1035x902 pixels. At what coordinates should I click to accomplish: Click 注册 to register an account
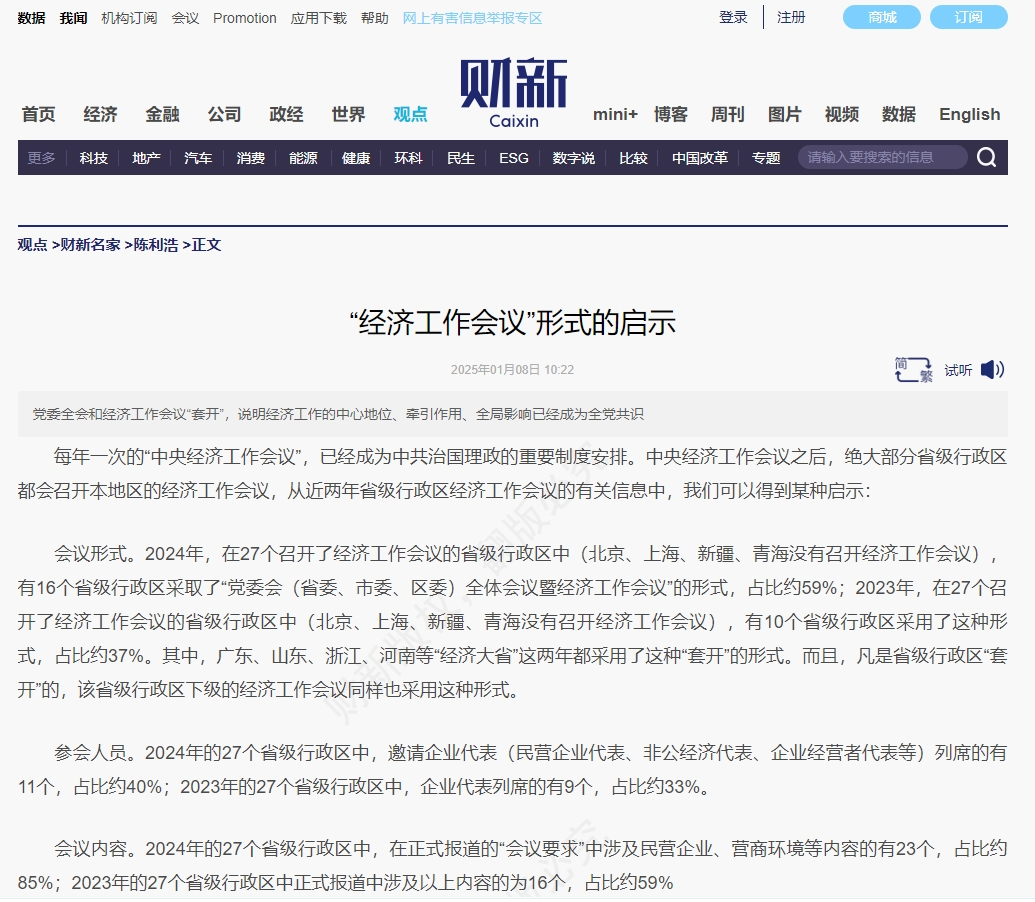(x=790, y=17)
